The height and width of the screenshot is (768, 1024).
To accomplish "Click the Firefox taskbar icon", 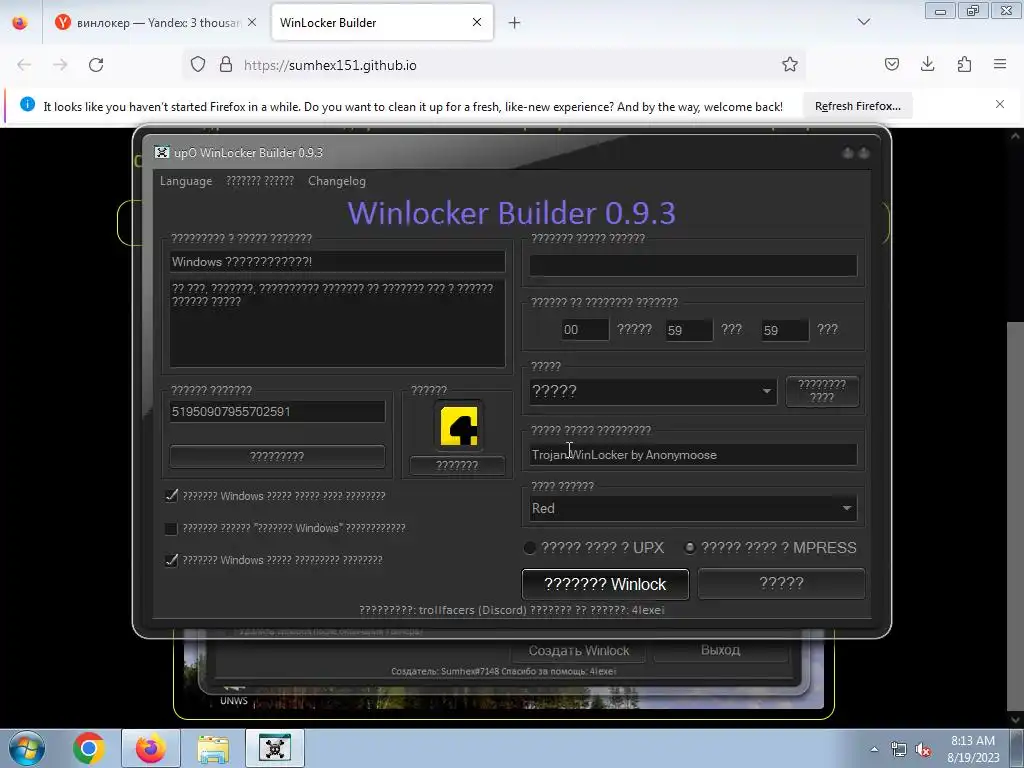I will (x=151, y=748).
